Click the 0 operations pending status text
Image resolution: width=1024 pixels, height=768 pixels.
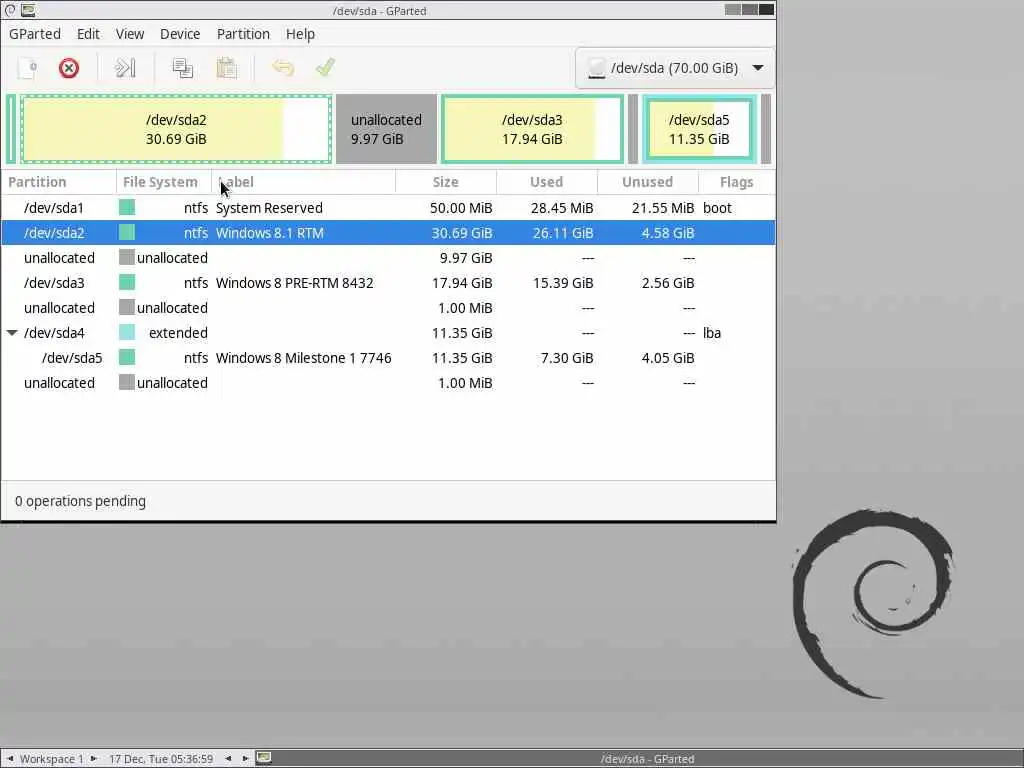click(x=80, y=501)
